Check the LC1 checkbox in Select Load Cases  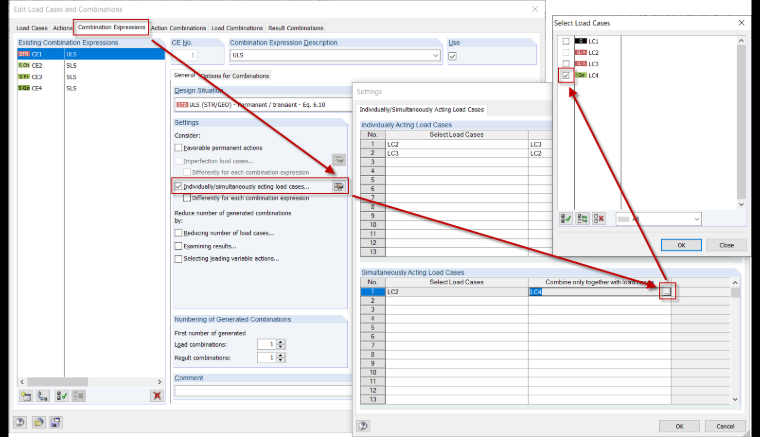click(566, 41)
